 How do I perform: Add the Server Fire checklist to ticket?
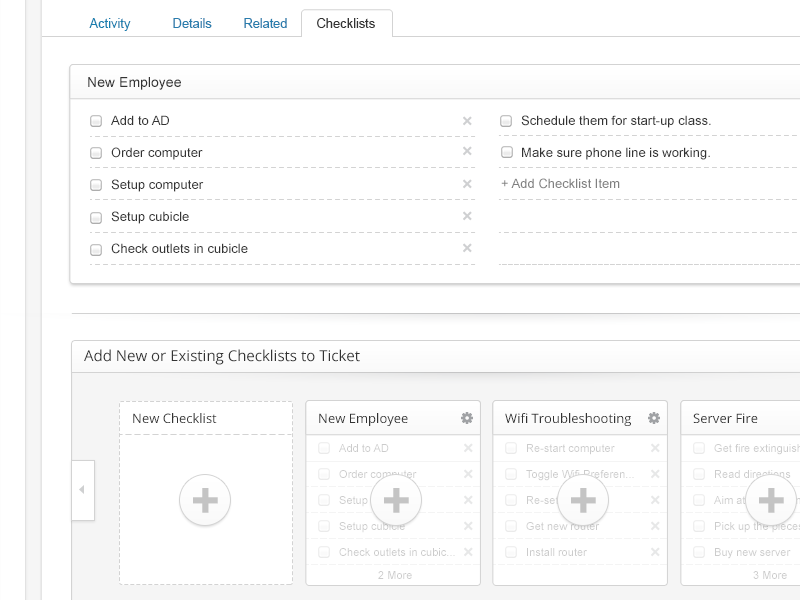coord(770,500)
